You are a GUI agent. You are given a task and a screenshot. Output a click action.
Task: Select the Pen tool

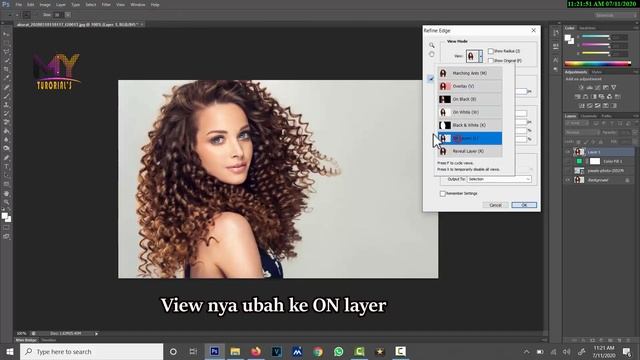6,158
